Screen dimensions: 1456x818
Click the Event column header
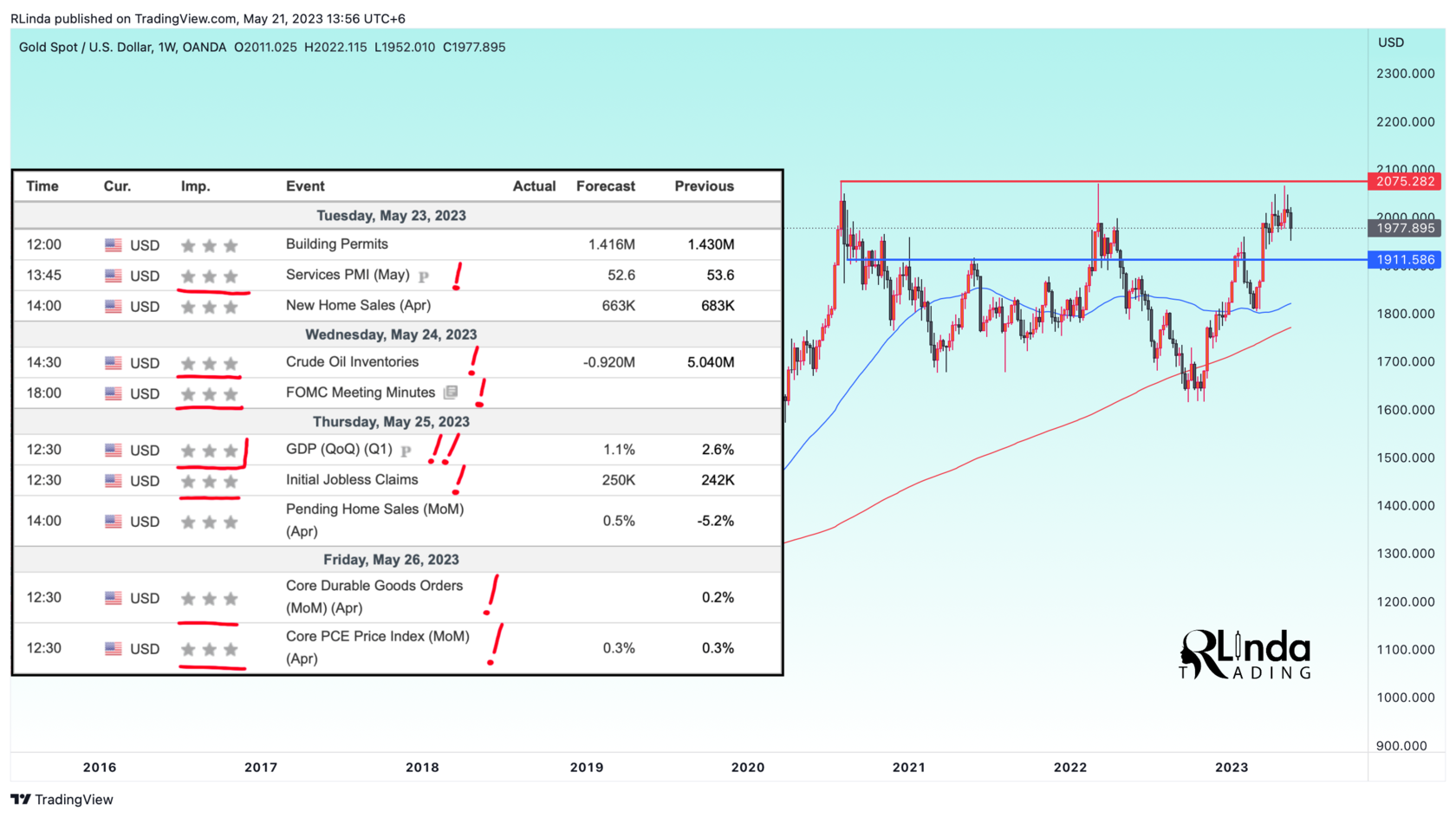[305, 186]
